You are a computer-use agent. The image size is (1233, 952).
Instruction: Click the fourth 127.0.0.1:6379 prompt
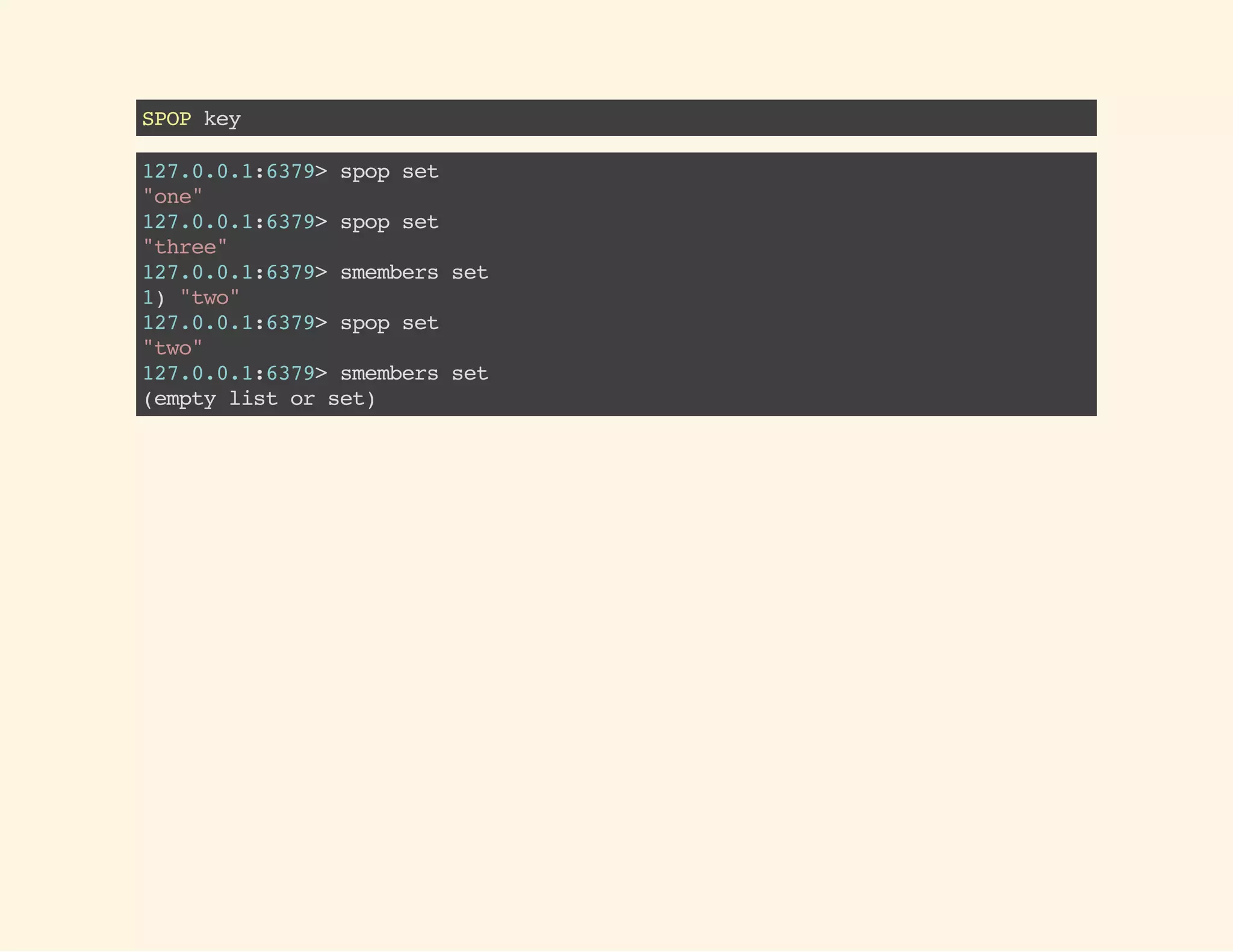pos(228,323)
